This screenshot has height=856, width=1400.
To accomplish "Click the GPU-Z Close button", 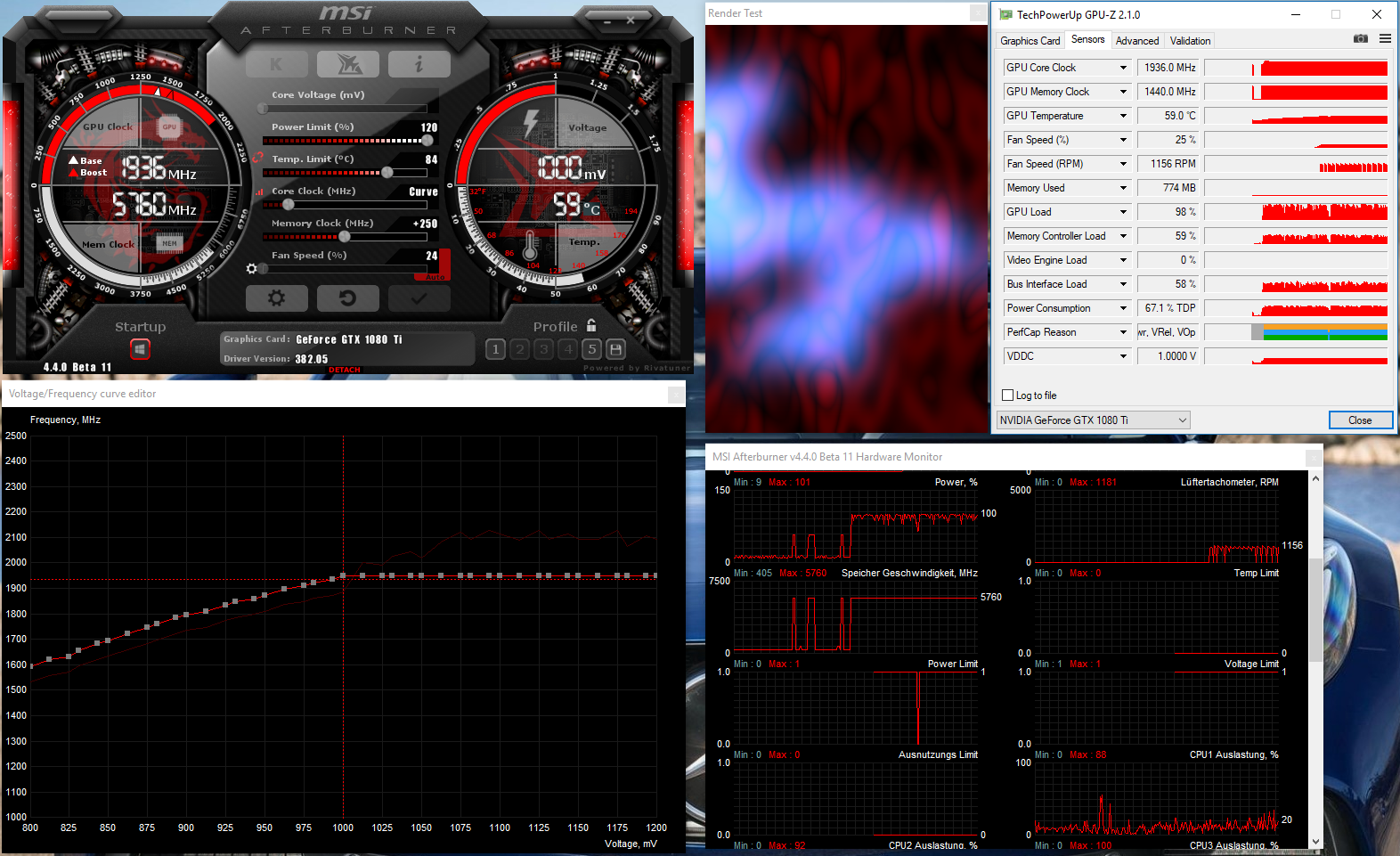I will pyautogui.click(x=1360, y=420).
